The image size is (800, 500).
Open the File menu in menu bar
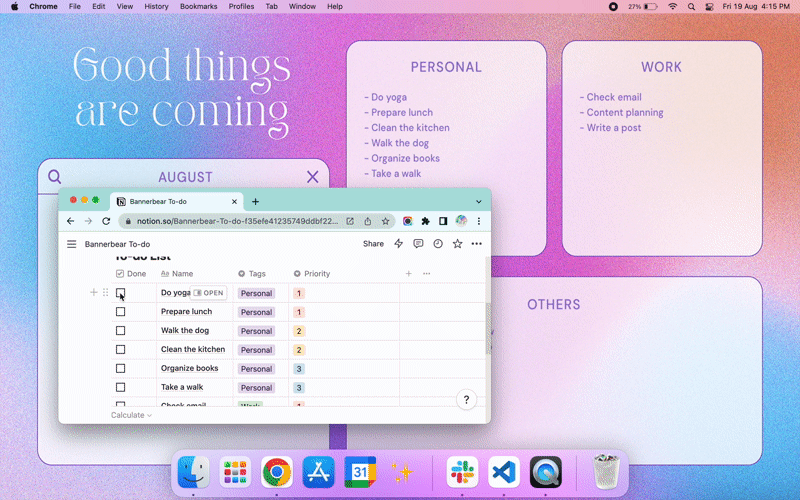[x=74, y=7]
